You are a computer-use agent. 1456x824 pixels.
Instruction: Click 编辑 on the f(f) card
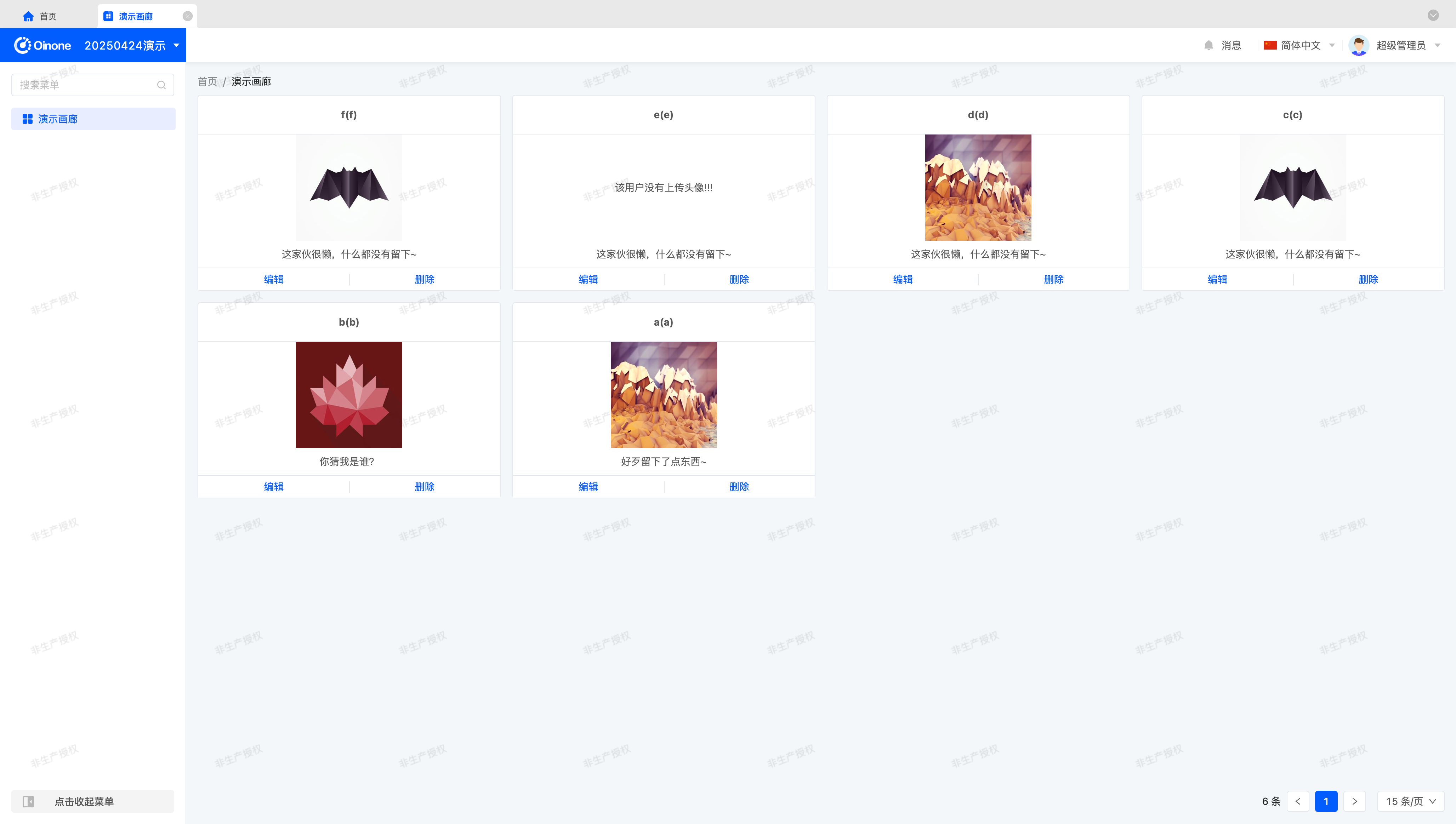pos(273,279)
